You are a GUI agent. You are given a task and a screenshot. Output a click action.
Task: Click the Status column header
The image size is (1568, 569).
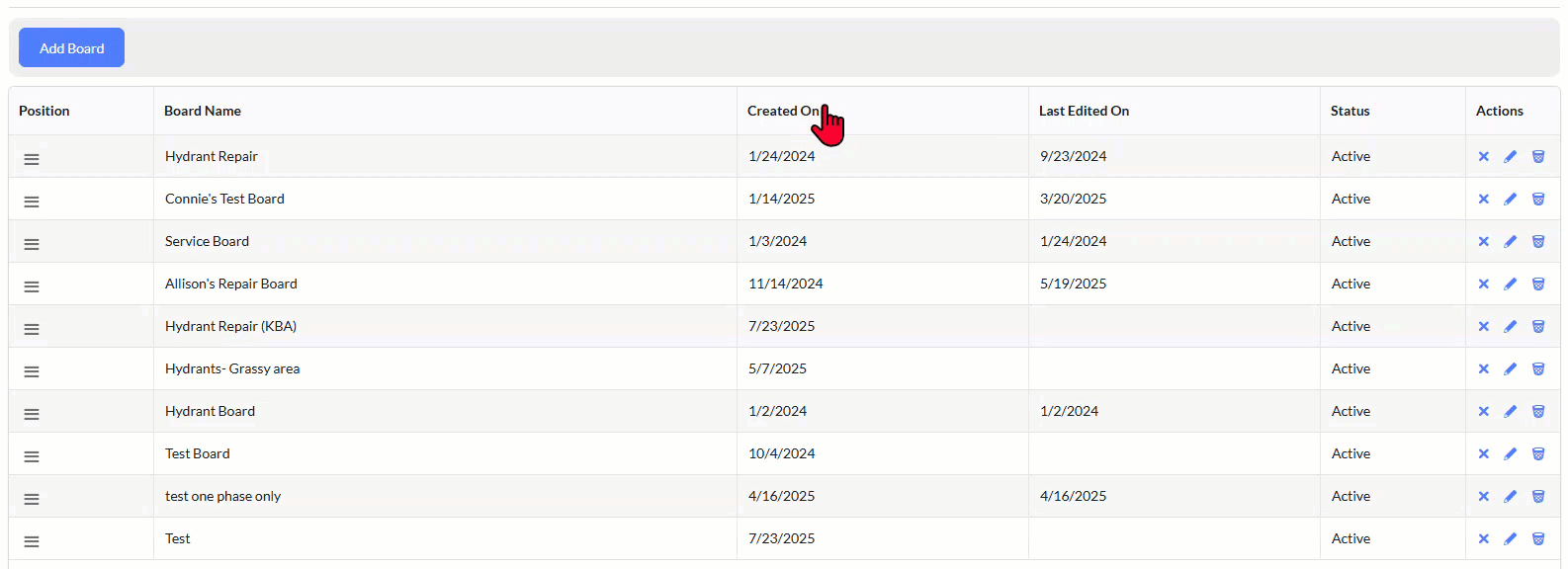1350,111
